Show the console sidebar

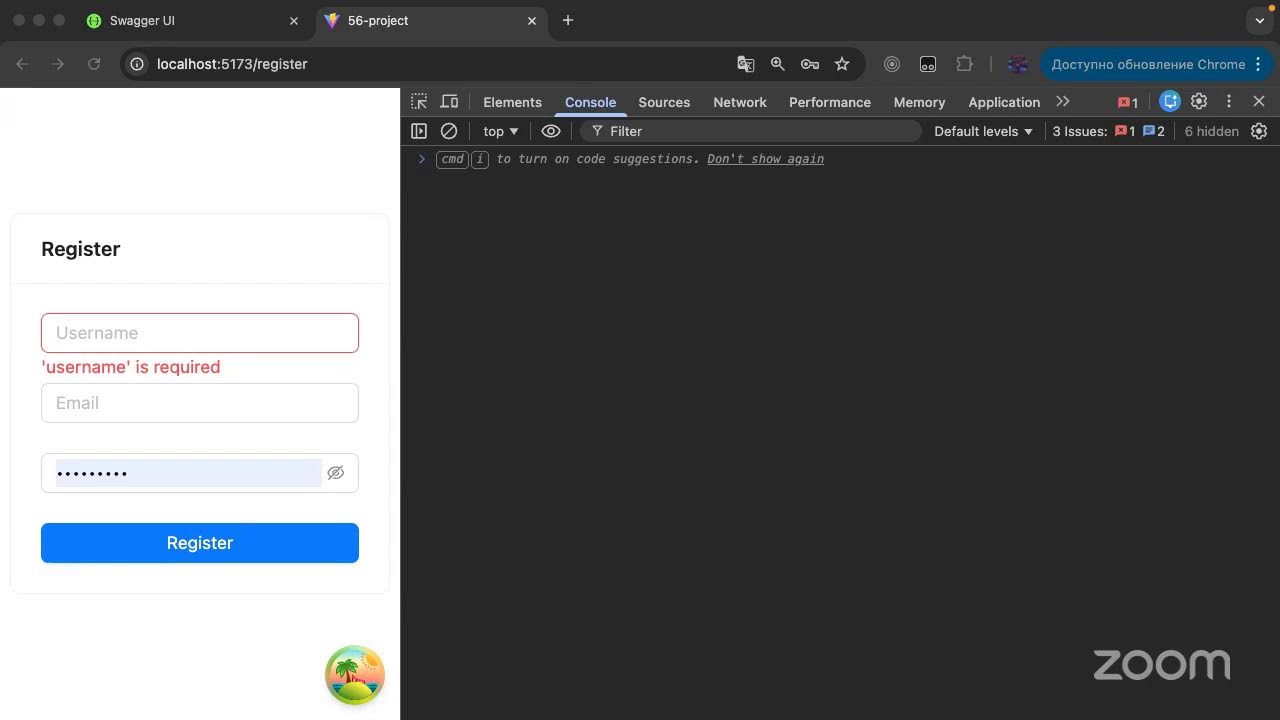[x=419, y=131]
